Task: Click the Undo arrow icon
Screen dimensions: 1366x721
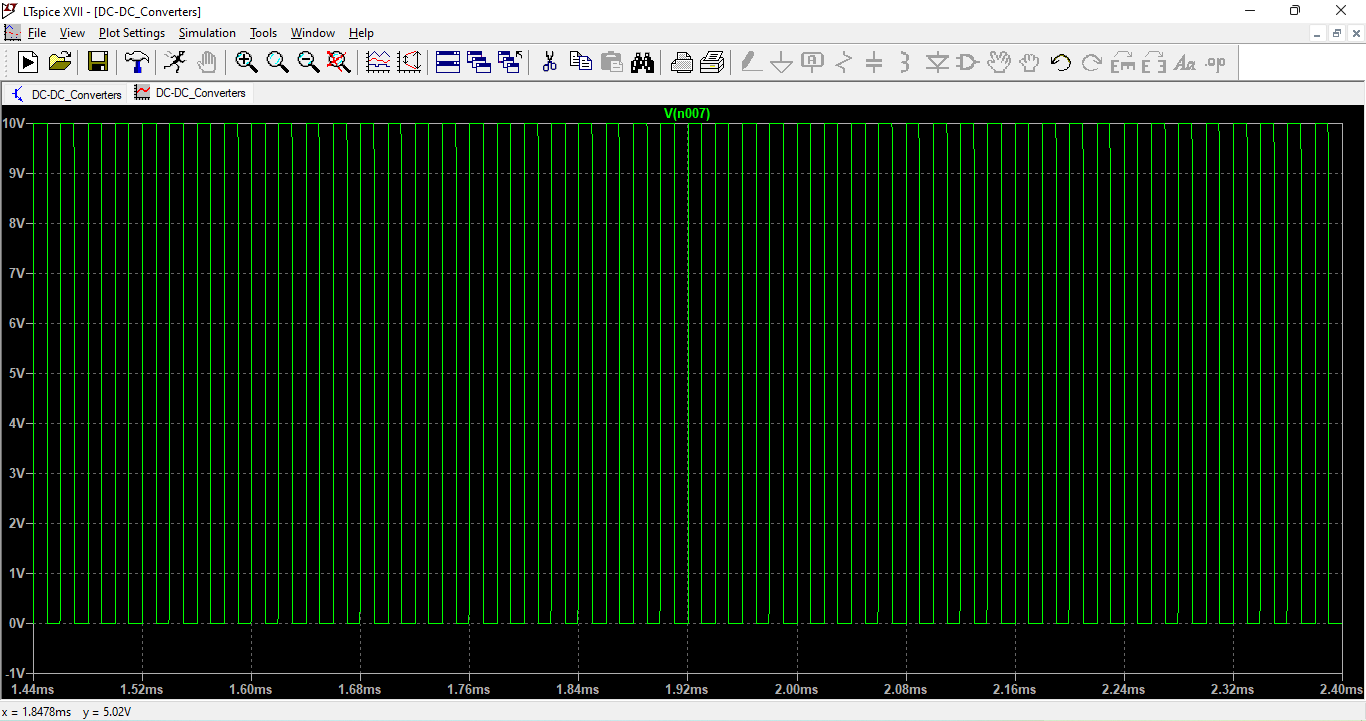Action: pos(1061,63)
